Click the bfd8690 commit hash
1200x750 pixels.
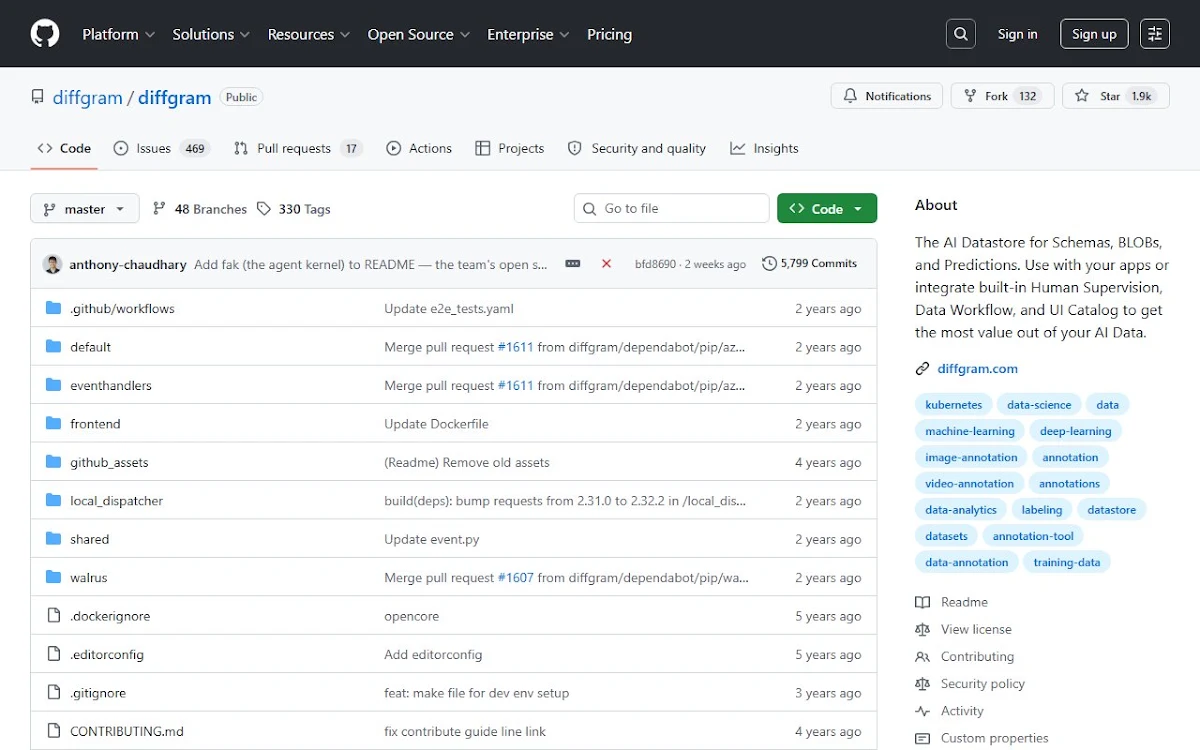pyautogui.click(x=655, y=264)
